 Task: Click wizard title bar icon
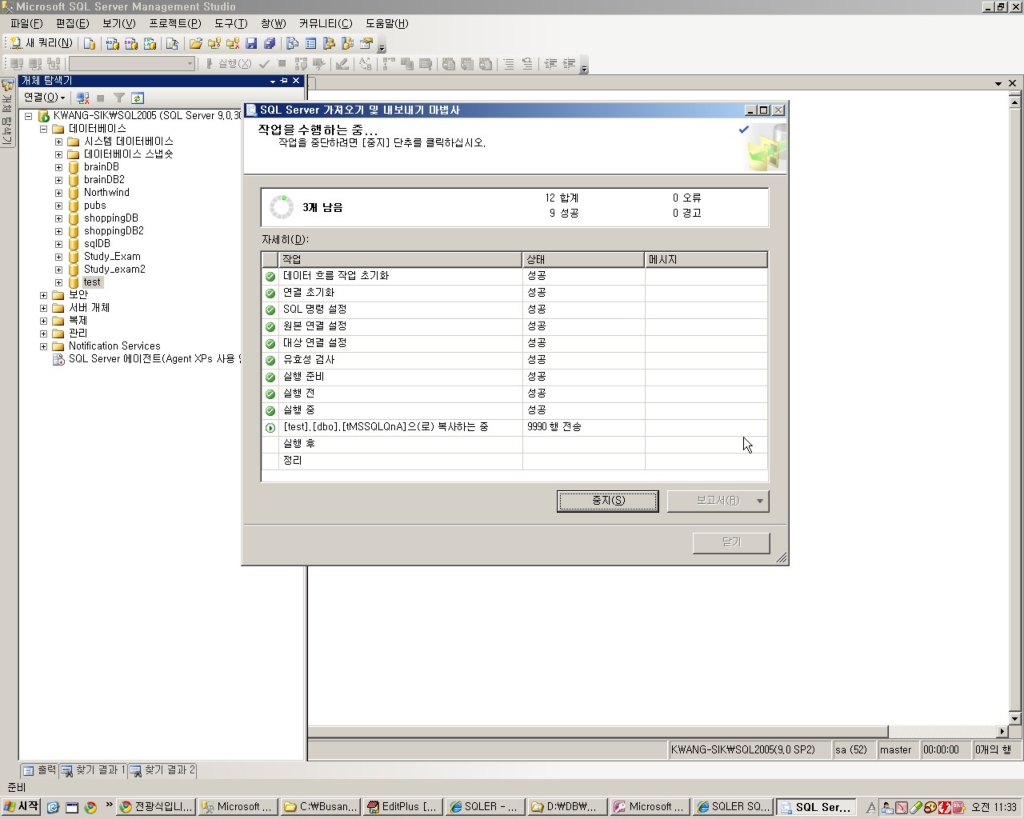coord(251,110)
